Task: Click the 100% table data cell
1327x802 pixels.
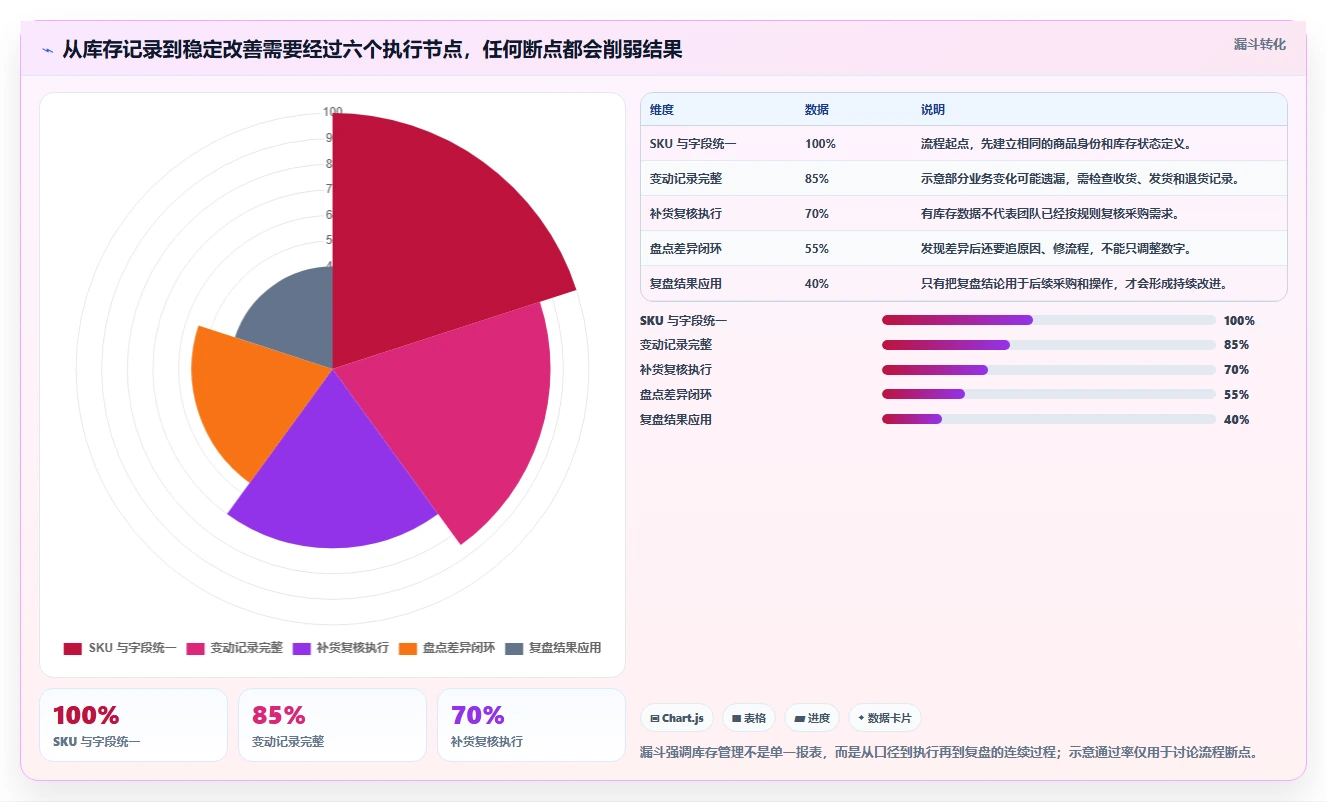Action: pyautogui.click(x=820, y=144)
